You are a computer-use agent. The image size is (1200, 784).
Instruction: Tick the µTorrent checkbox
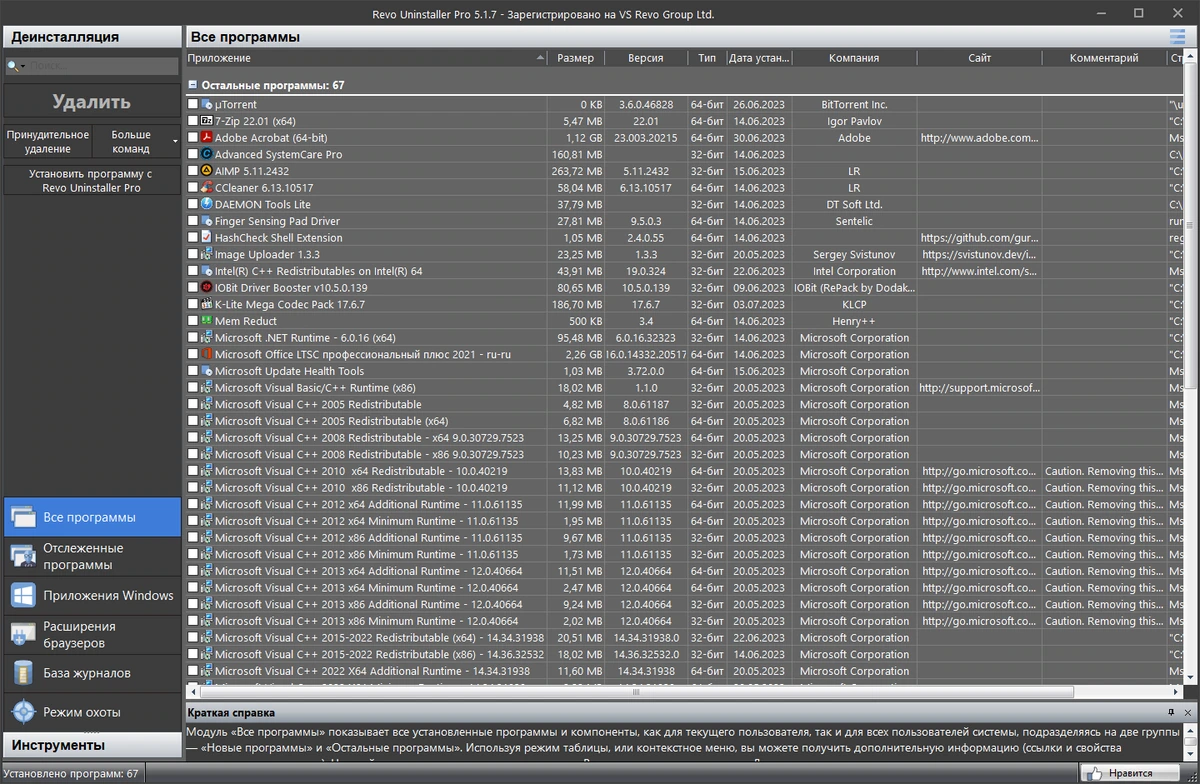point(193,104)
